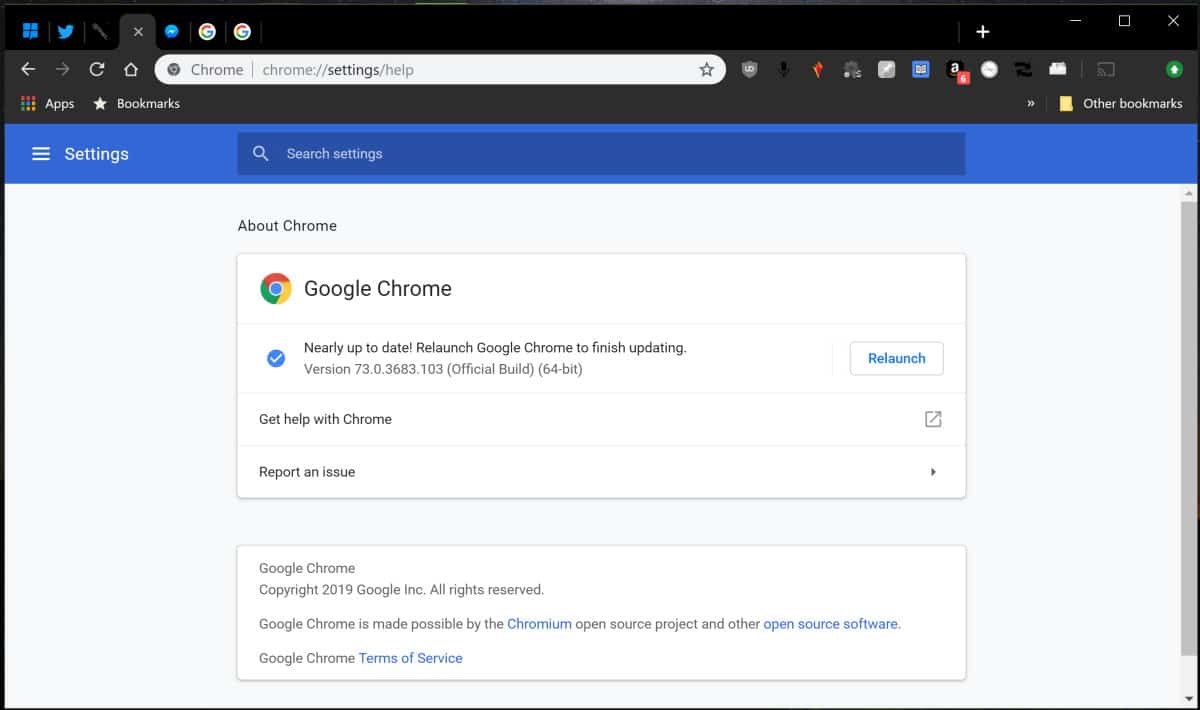Open the Google Cast icon

(1106, 69)
